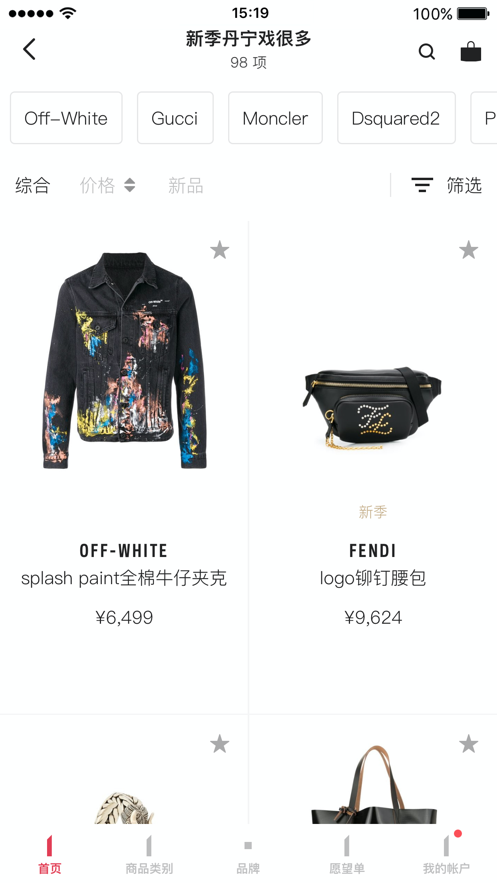The image size is (497, 883).
Task: Toggle wishlist star on the tote bag
Action: click(468, 744)
